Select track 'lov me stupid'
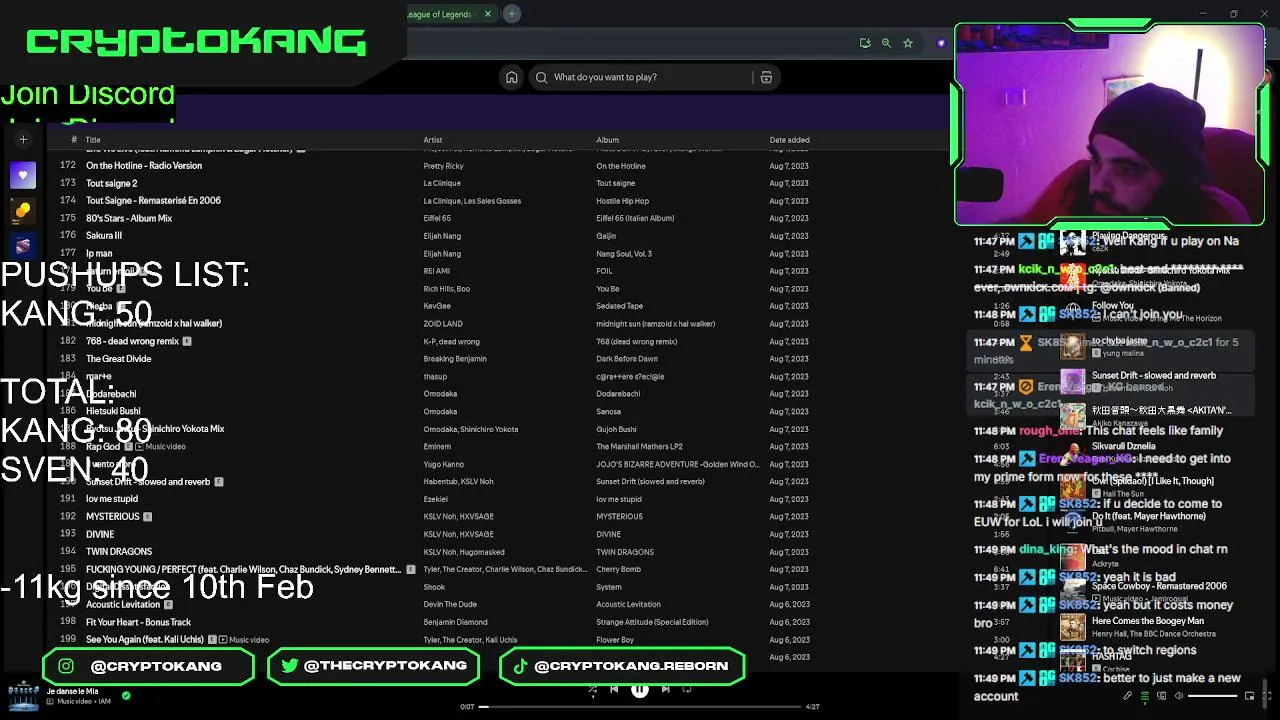1280x720 pixels. (x=112, y=499)
